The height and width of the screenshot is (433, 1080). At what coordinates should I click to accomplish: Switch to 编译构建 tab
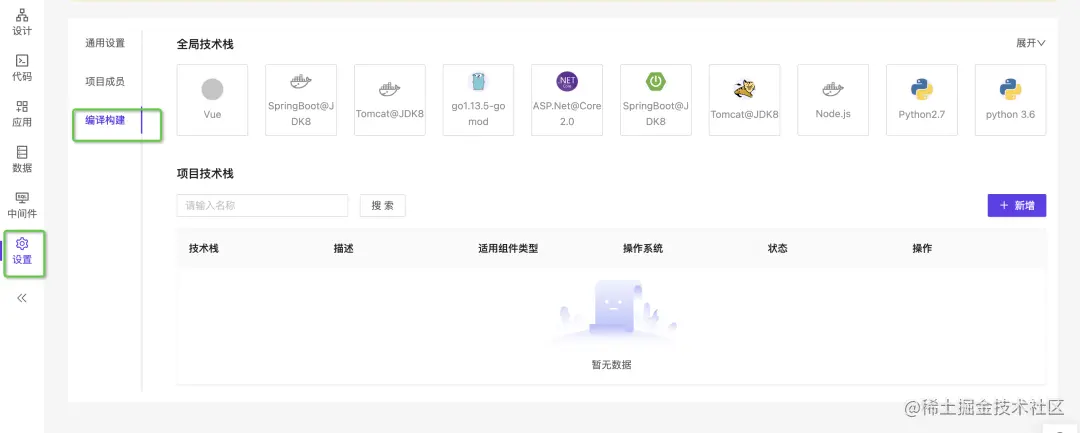point(105,120)
